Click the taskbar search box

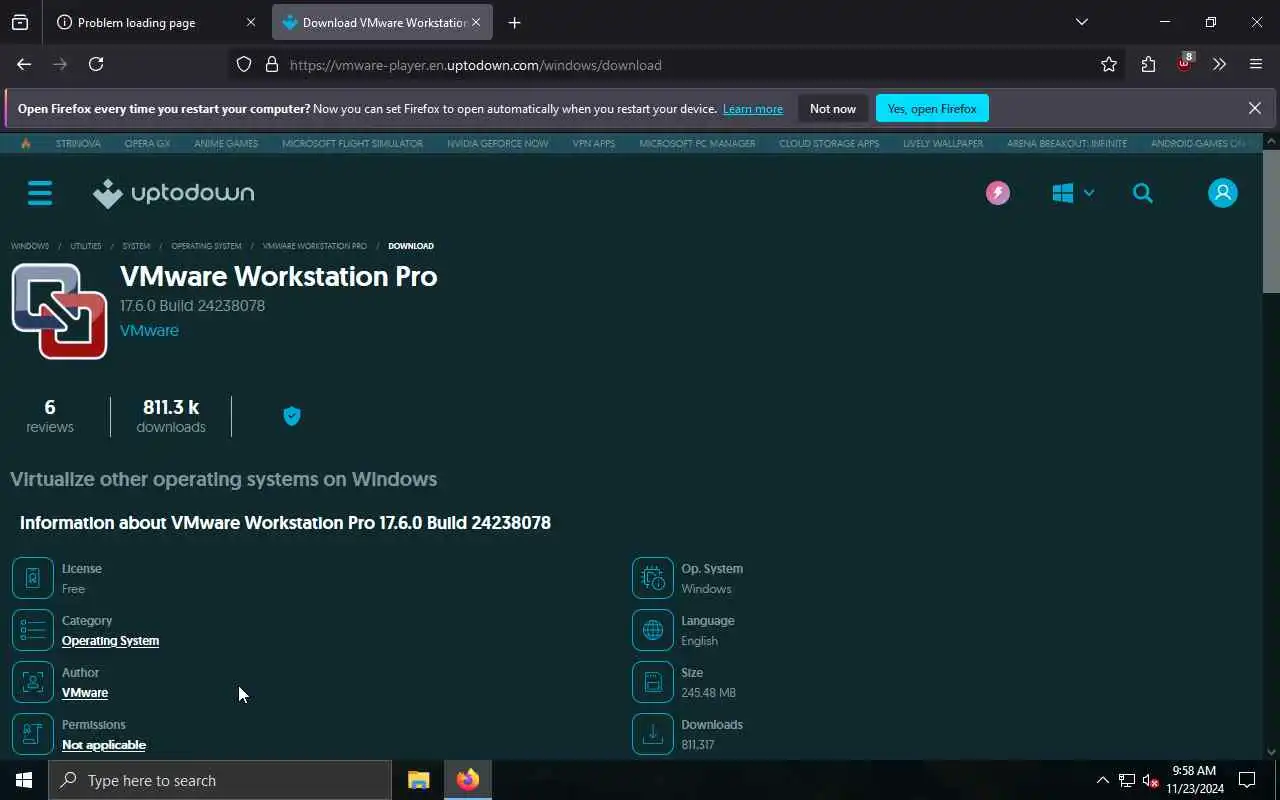tap(220, 780)
